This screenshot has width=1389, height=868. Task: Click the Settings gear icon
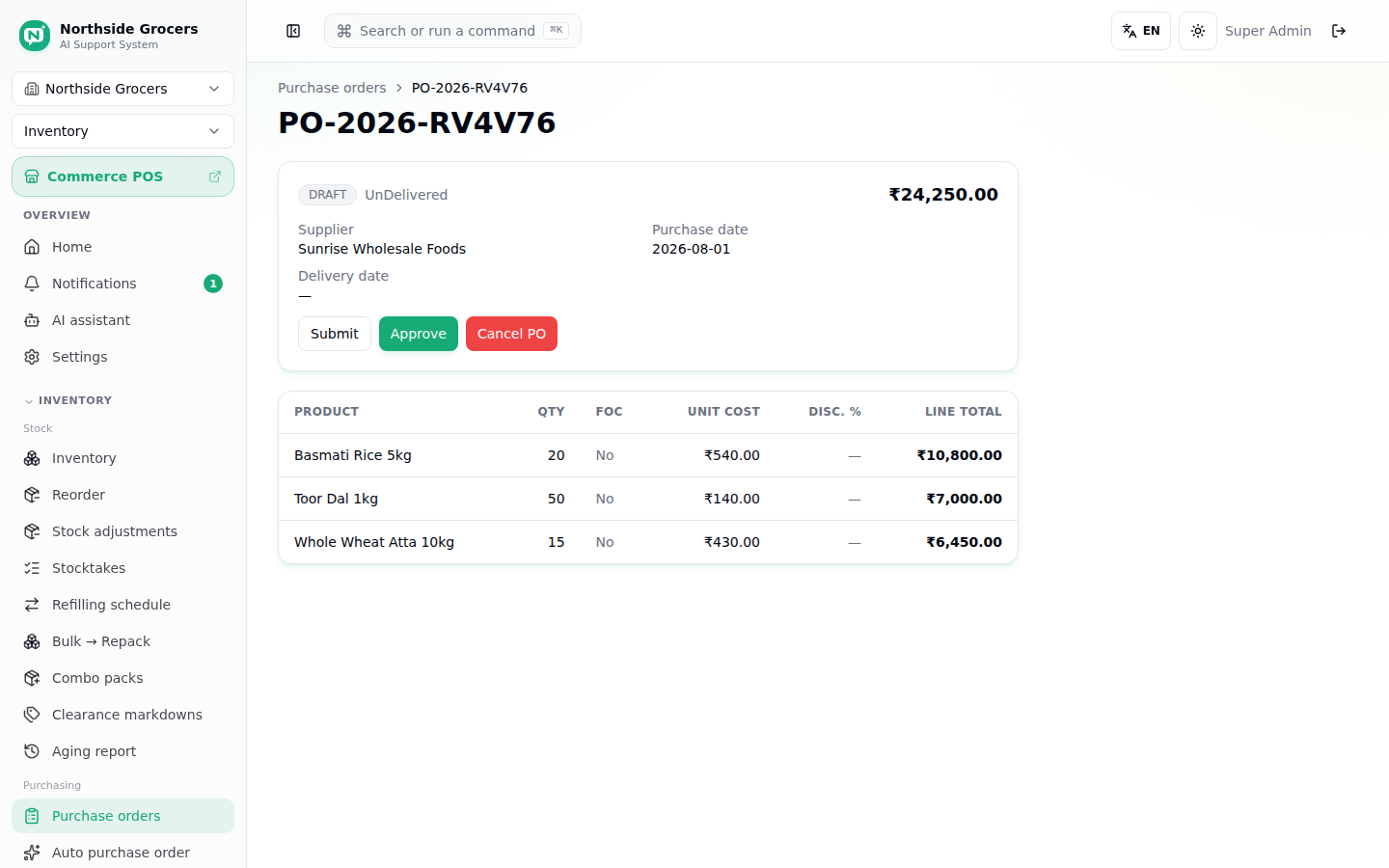coord(32,357)
